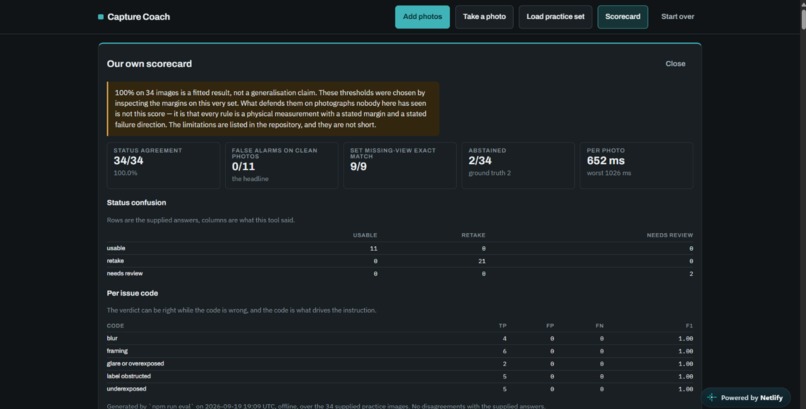The image size is (806, 409).
Task: Open the Scorecard view
Action: (x=622, y=17)
